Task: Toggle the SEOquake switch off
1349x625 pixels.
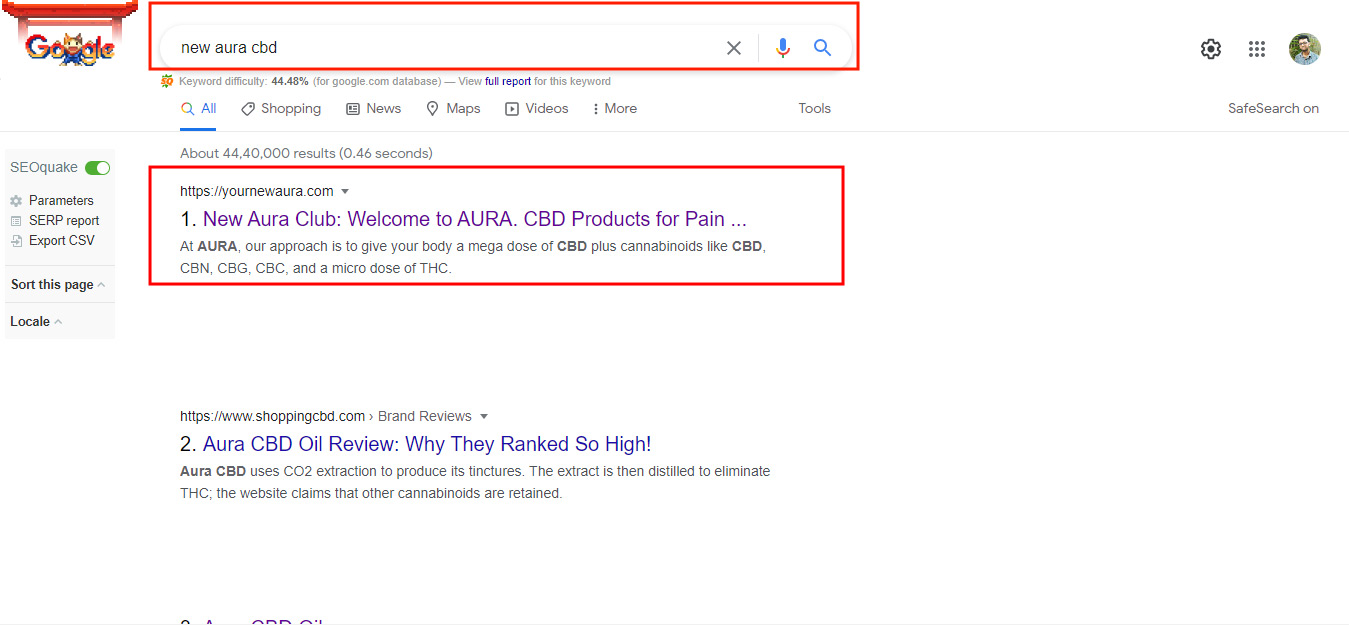Action: coord(97,168)
